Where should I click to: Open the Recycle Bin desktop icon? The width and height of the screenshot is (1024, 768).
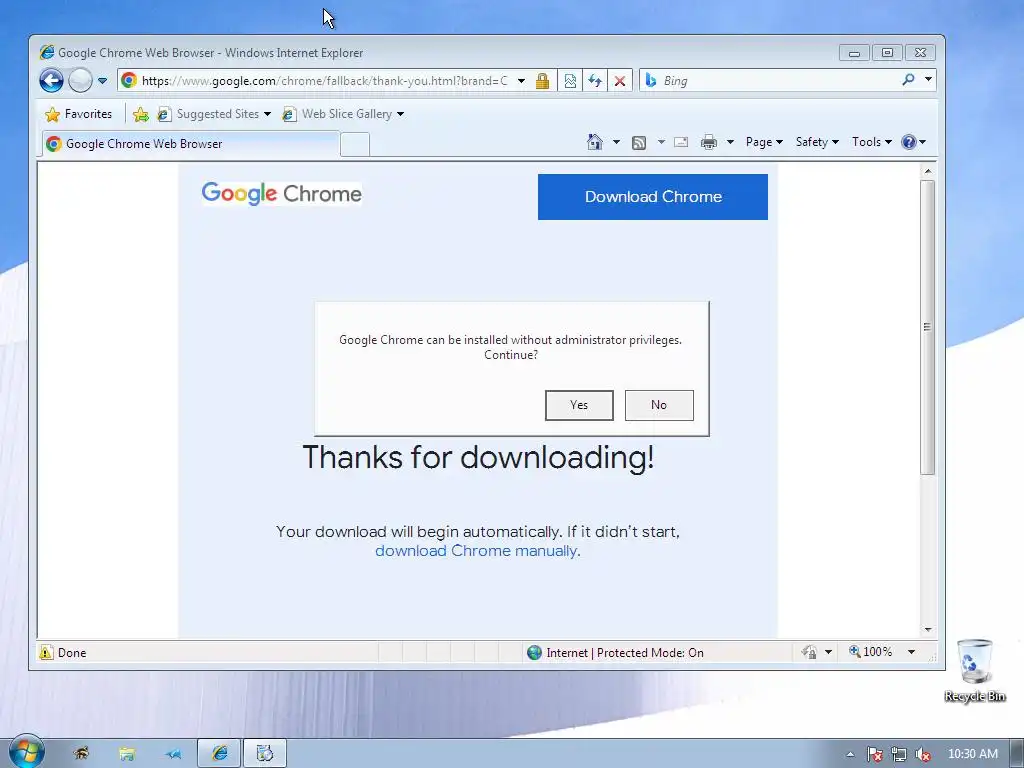click(x=975, y=670)
